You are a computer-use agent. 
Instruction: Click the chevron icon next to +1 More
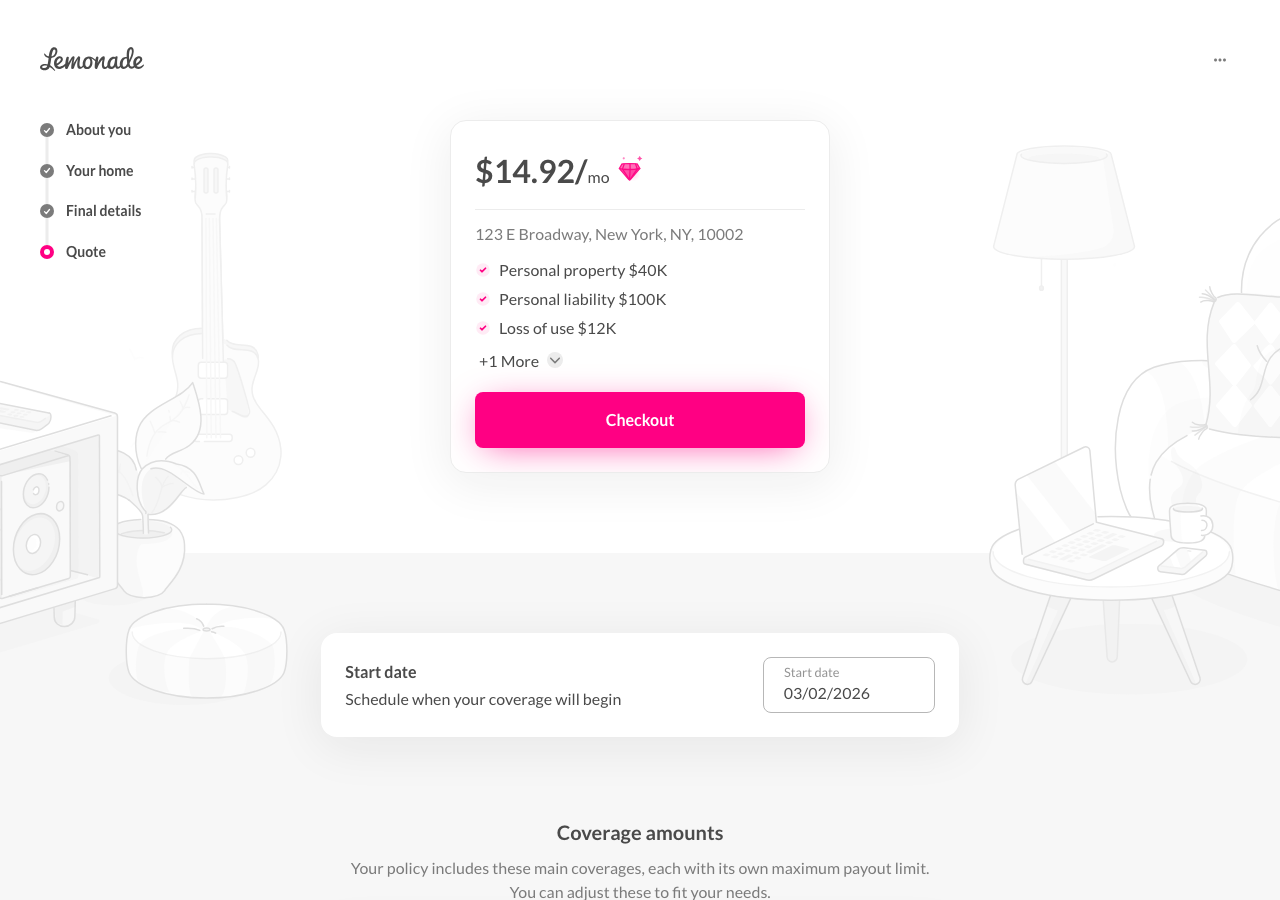(x=554, y=360)
